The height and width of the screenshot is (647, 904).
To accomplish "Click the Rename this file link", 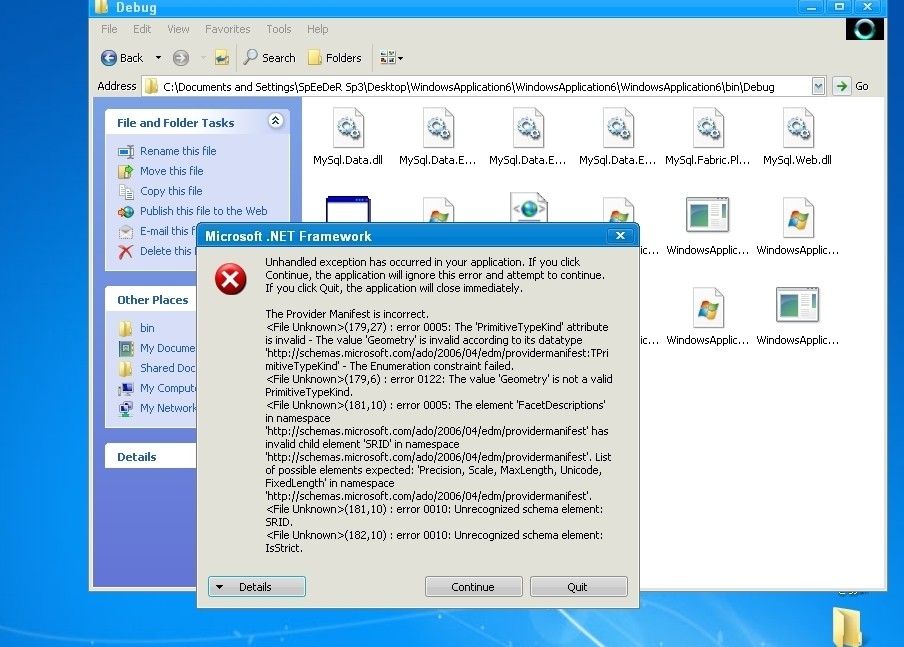I will tap(178, 151).
